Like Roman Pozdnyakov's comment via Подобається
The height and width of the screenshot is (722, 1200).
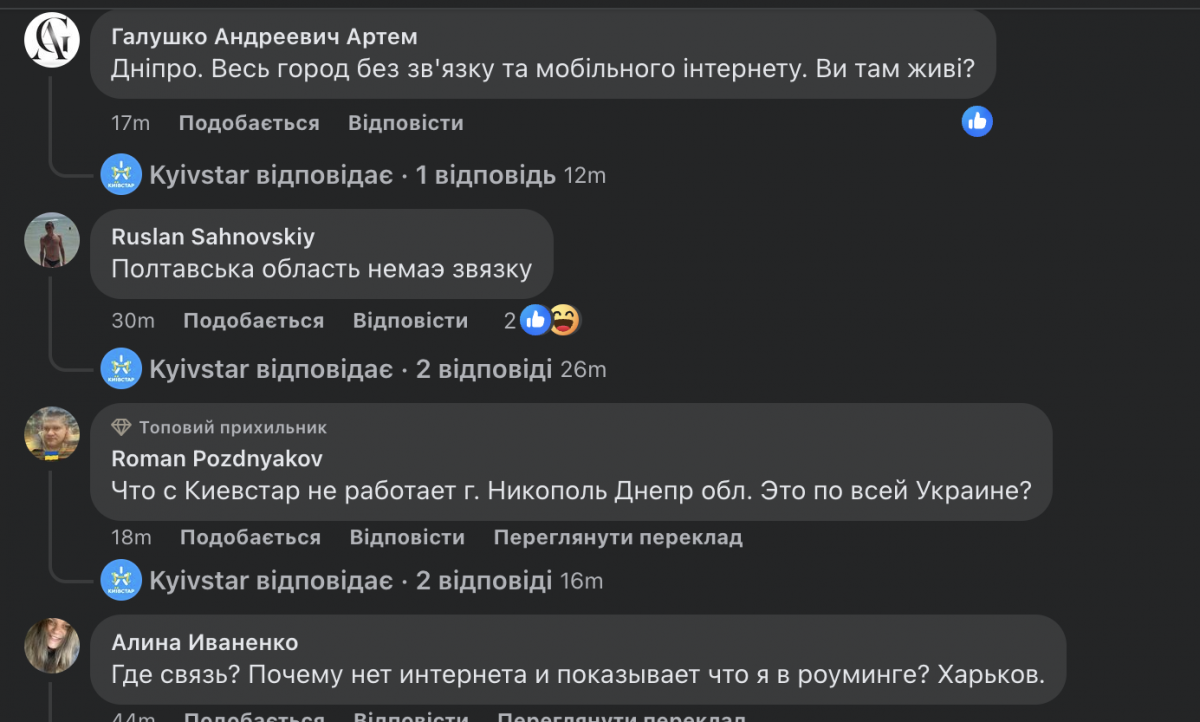tap(250, 537)
